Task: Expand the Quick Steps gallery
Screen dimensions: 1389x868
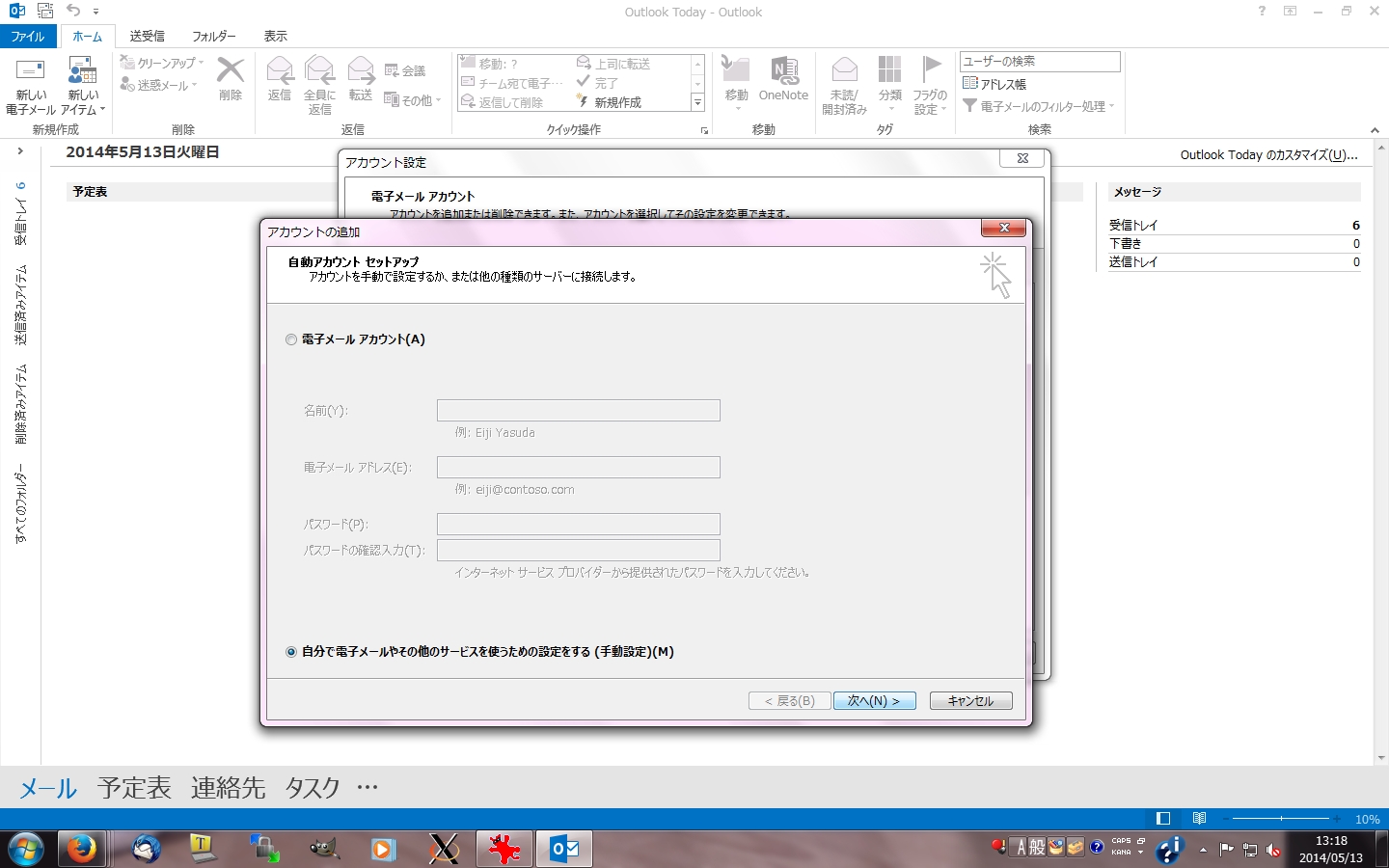Action: point(697,102)
